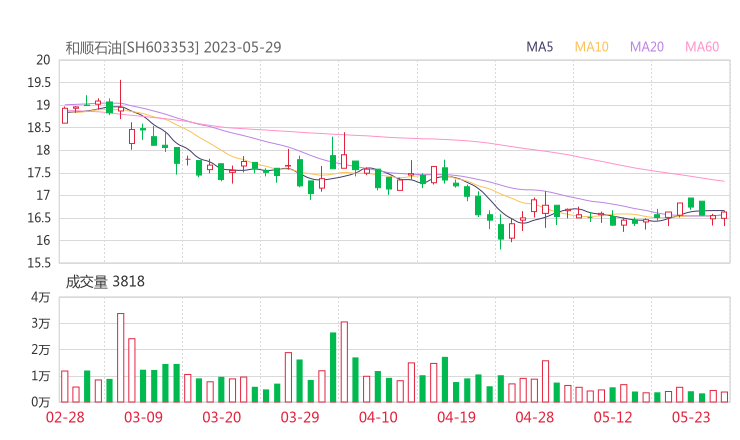Click the 3万 volume axis label
Image resolution: width=740 pixels, height=440 pixels.
click(x=41, y=324)
